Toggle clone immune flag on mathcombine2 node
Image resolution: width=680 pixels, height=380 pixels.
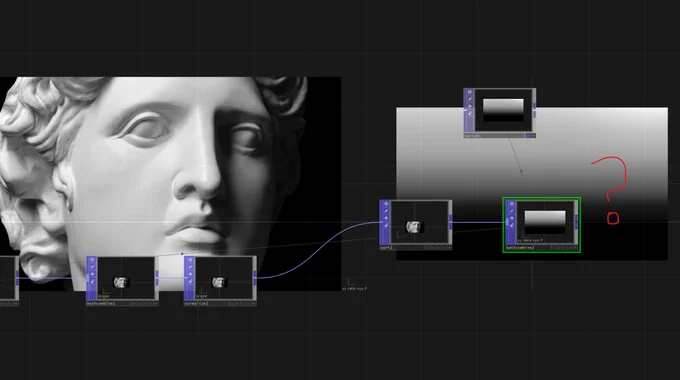pyautogui.click(x=511, y=211)
